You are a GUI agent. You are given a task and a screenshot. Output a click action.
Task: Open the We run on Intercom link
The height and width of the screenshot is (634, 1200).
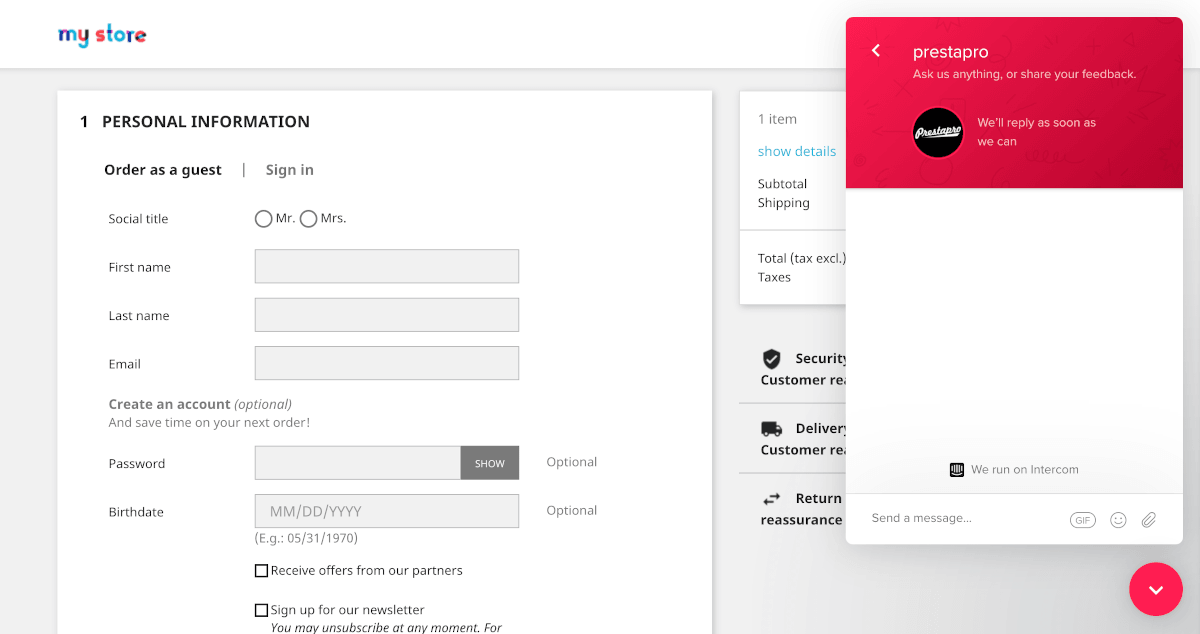[1024, 470]
